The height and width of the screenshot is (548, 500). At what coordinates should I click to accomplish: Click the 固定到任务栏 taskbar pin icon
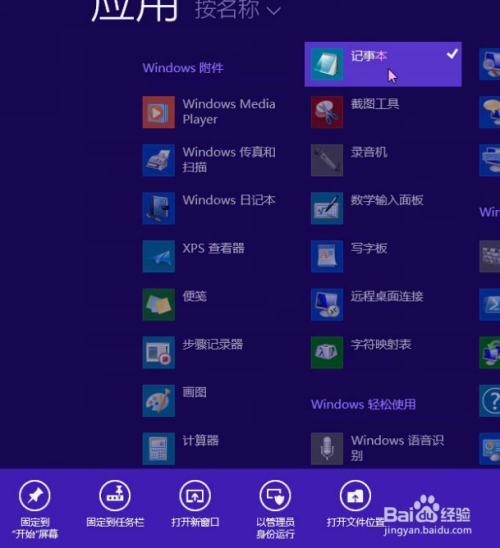[x=115, y=496]
